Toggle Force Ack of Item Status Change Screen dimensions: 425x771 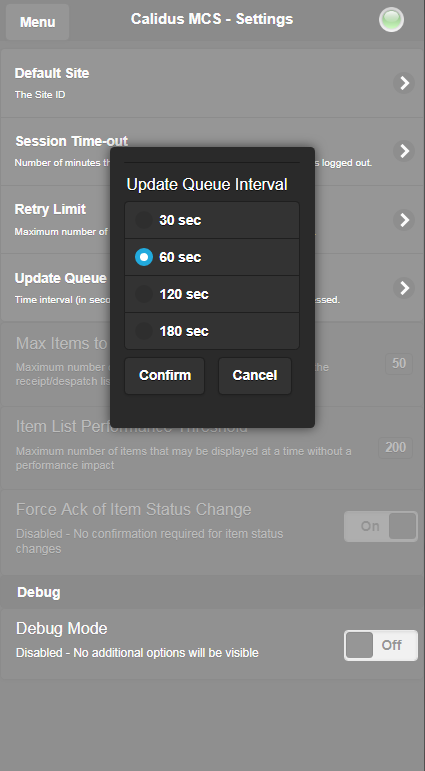click(381, 527)
